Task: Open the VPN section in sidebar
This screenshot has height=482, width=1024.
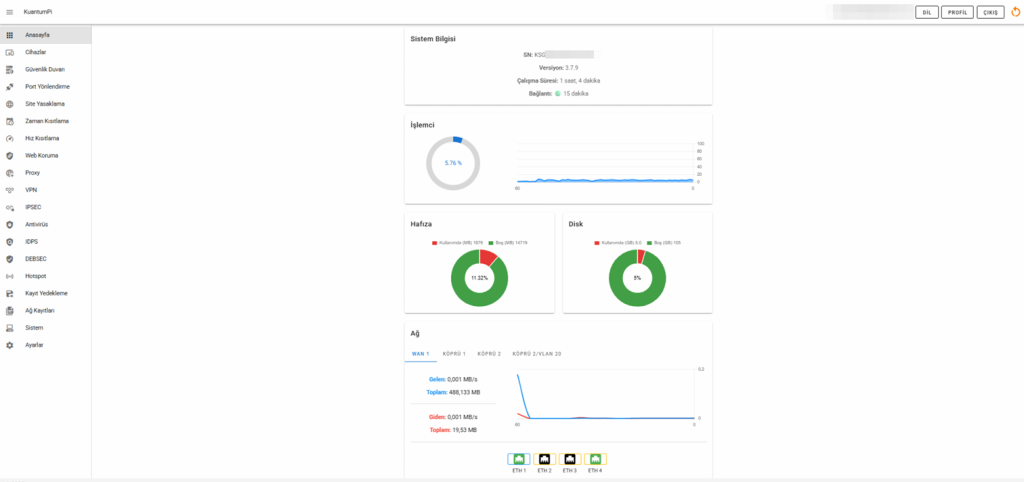Action: point(32,189)
